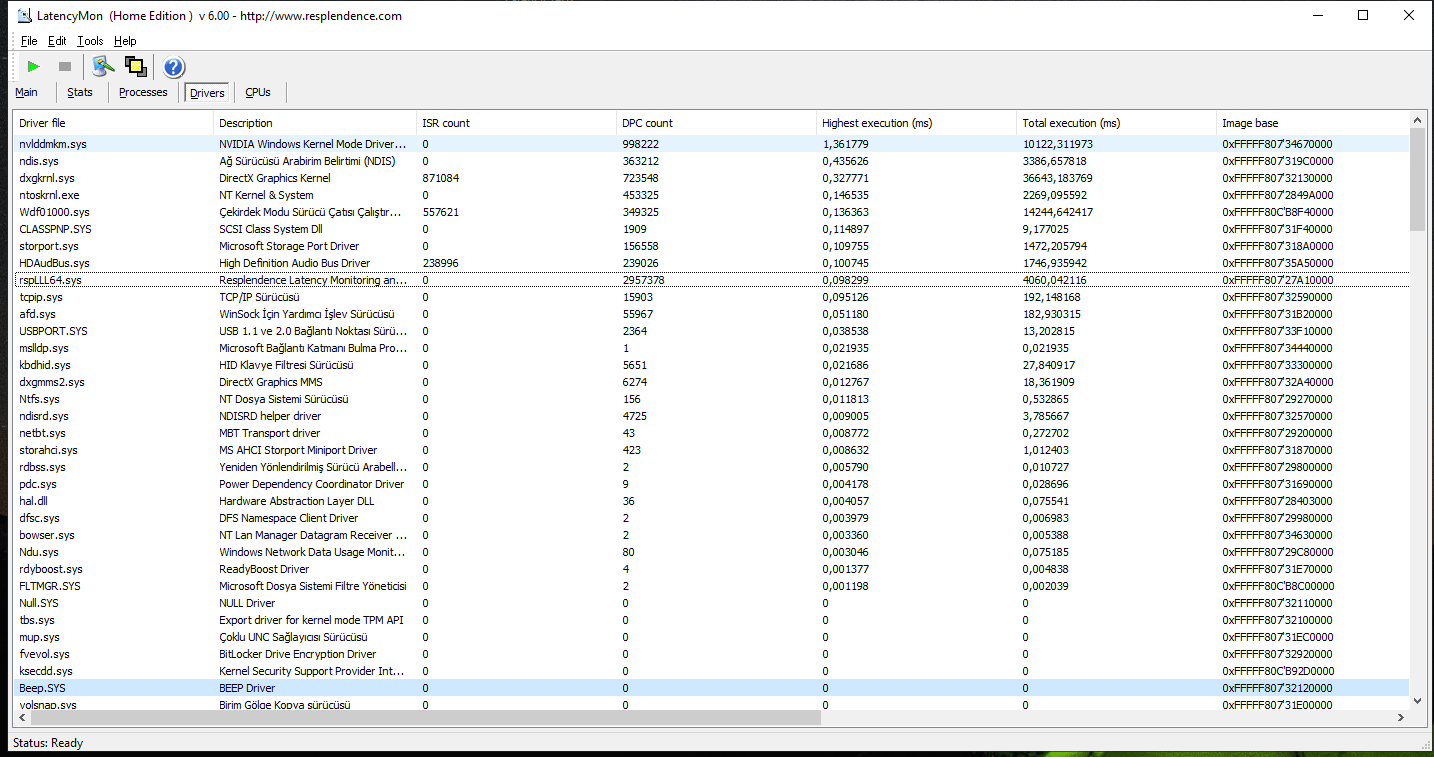Sort by Highest execution (ms) column
Image resolution: width=1434 pixels, height=757 pixels.
[x=916, y=123]
